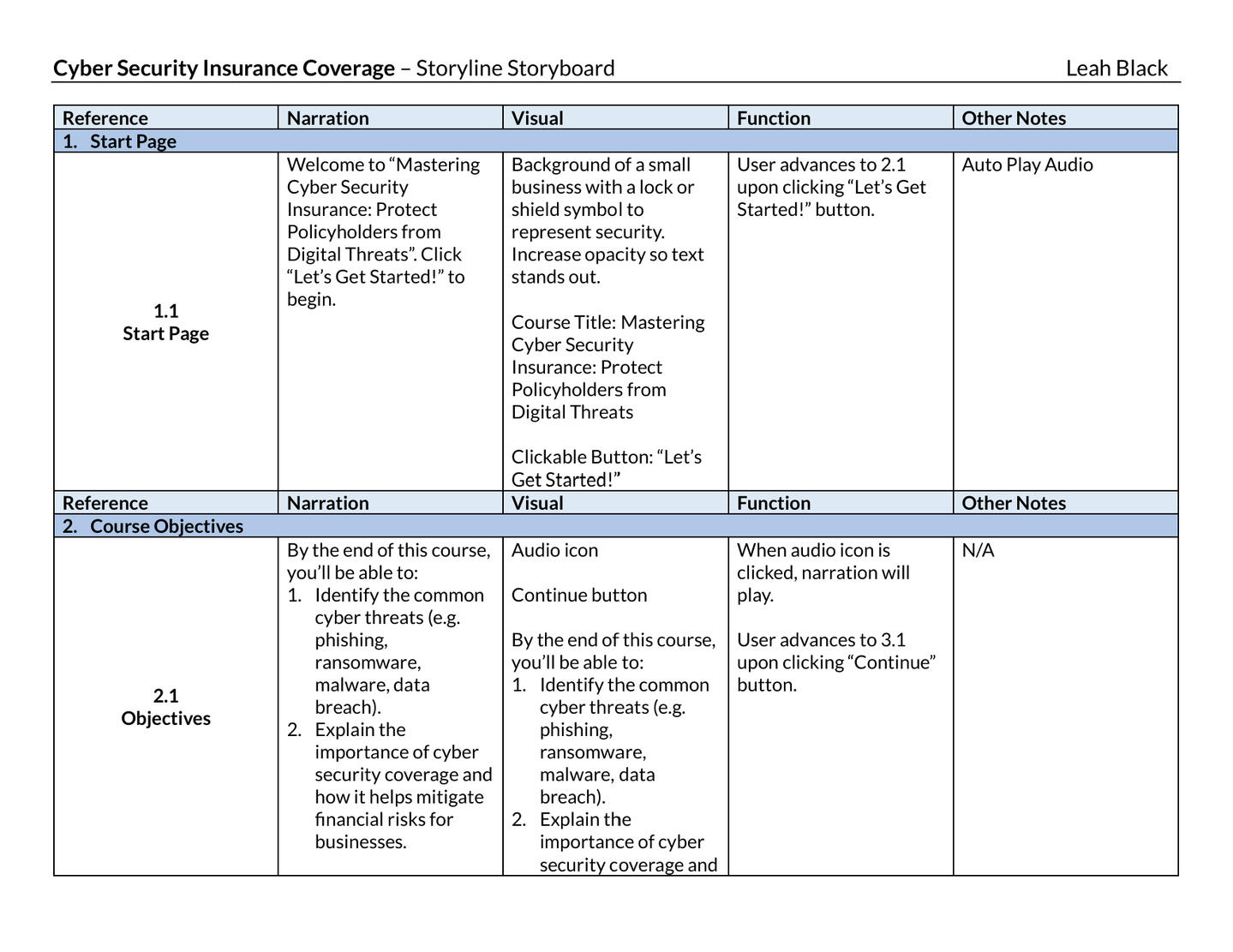The height and width of the screenshot is (952, 1233).
Task: Click the "2.1 Objectives" reference cell
Action: [165, 707]
